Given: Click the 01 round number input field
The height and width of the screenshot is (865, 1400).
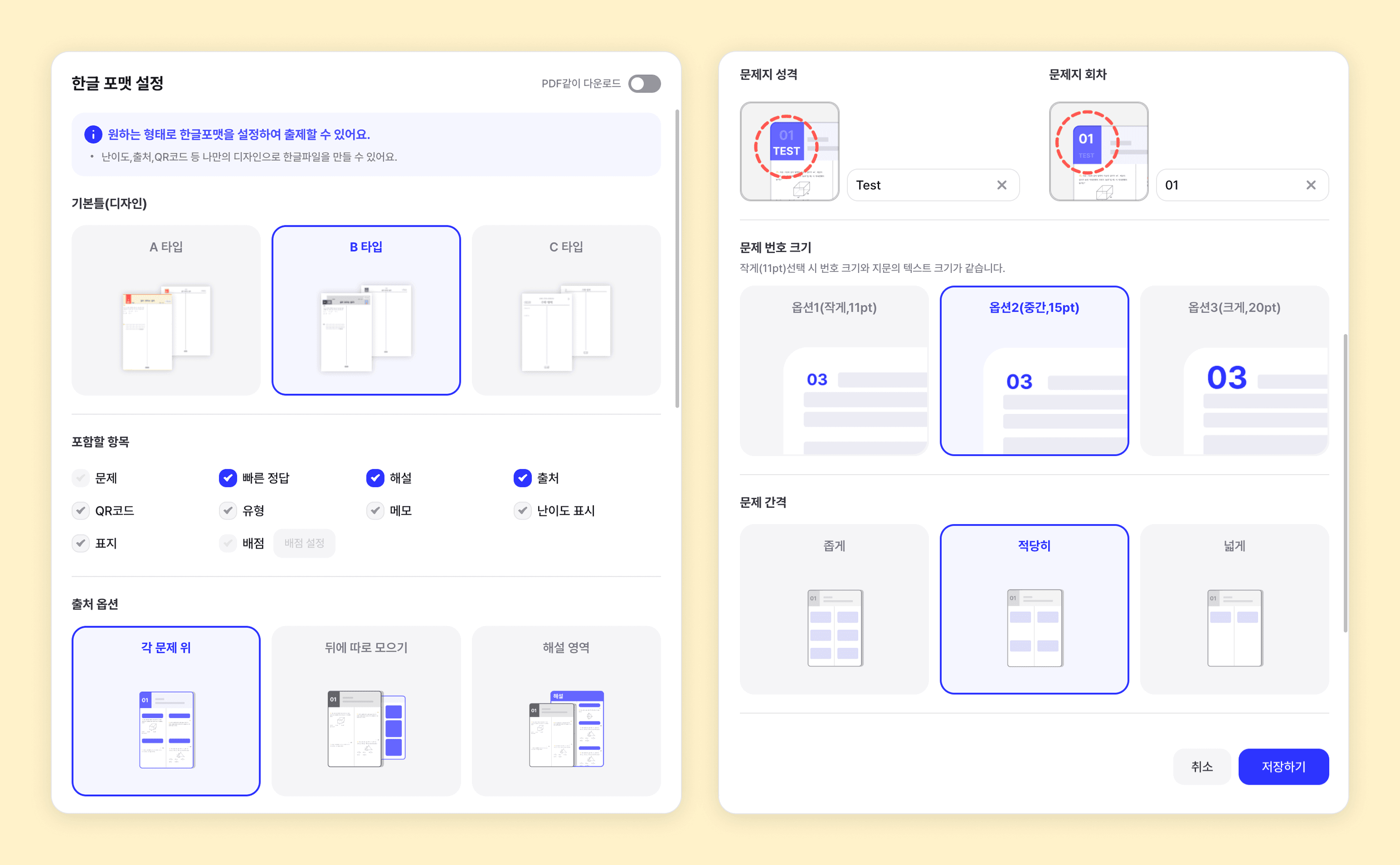Looking at the screenshot, I should pyautogui.click(x=1242, y=185).
